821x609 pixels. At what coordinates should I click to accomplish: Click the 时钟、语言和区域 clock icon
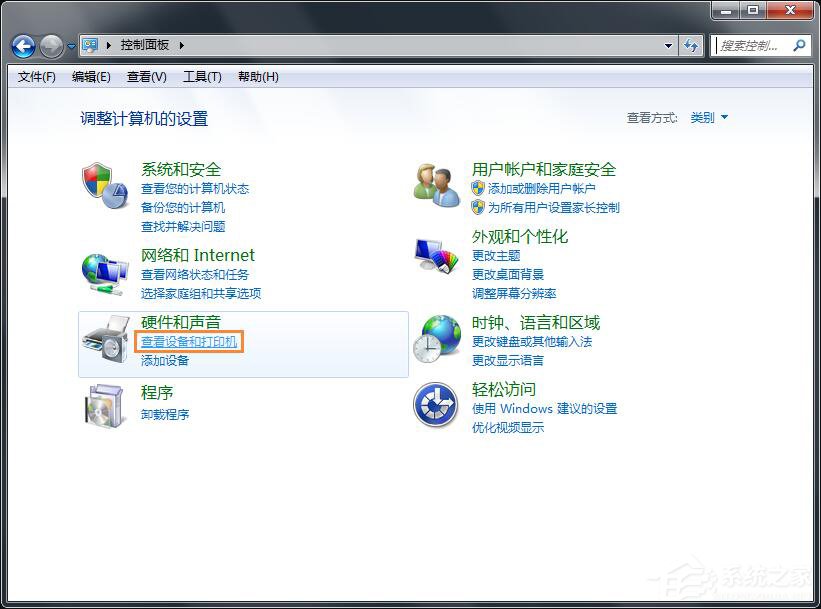436,340
